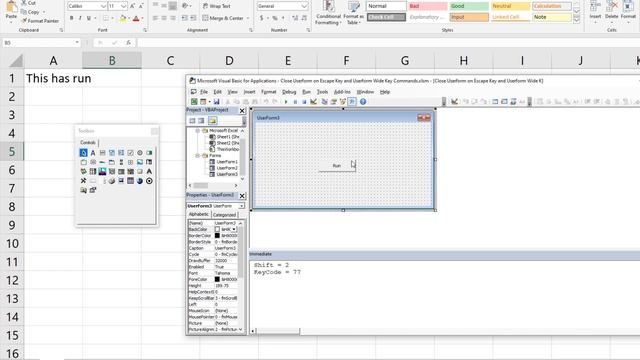Click View Code icon in Project panel
Image resolution: width=640 pixels, height=360 pixels.
[192, 121]
